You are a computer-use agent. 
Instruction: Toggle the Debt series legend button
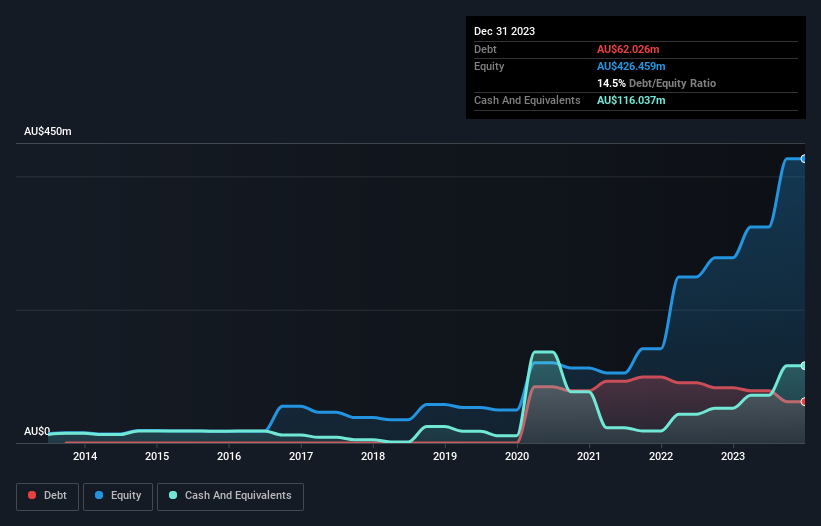pos(48,496)
